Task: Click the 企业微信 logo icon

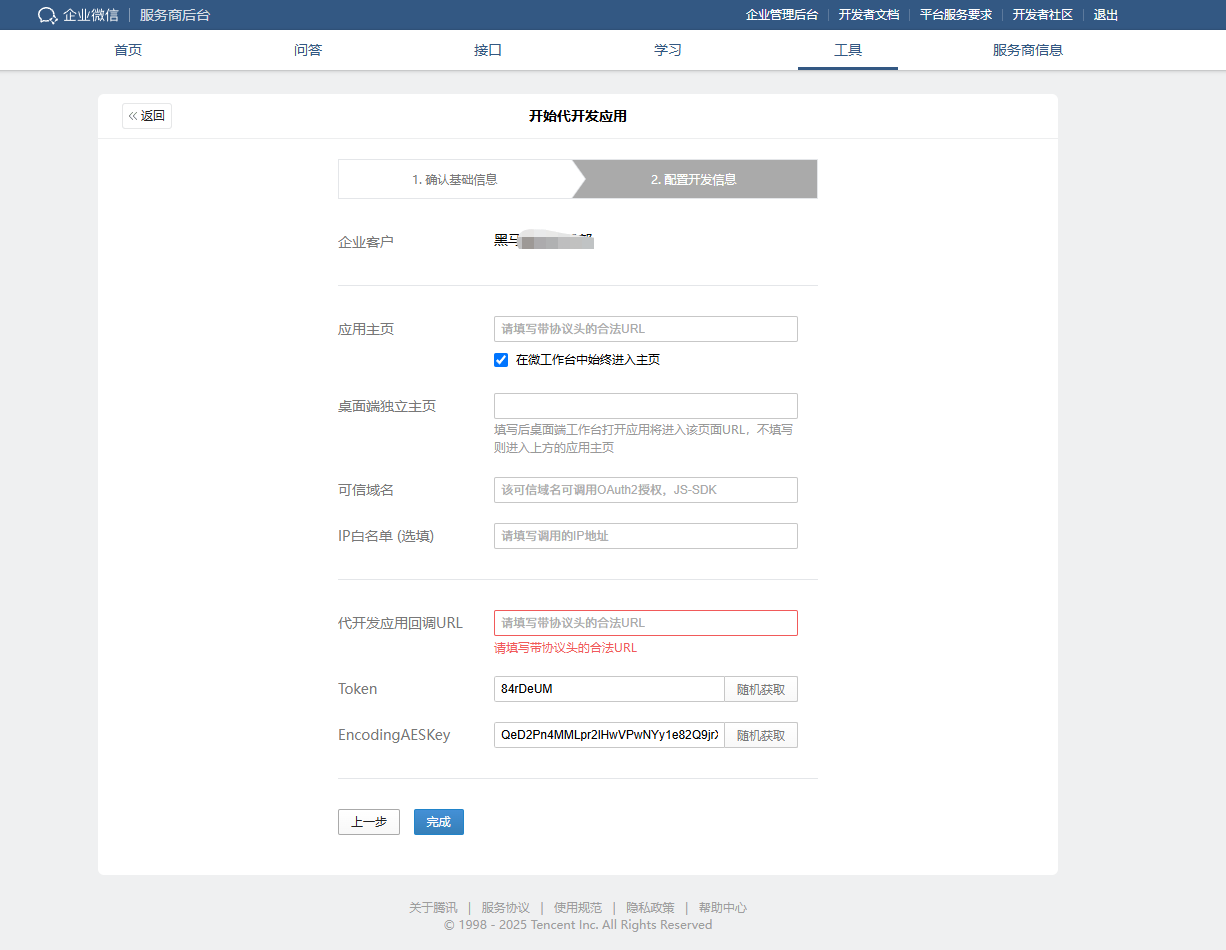Action: coord(48,15)
